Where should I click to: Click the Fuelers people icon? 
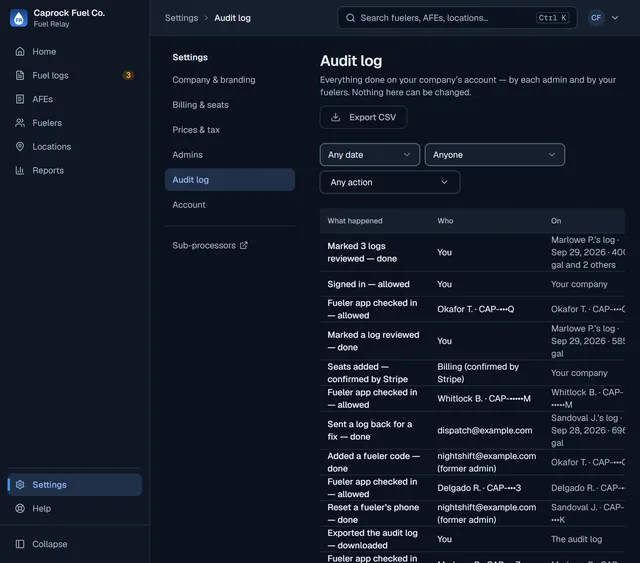tap(20, 122)
